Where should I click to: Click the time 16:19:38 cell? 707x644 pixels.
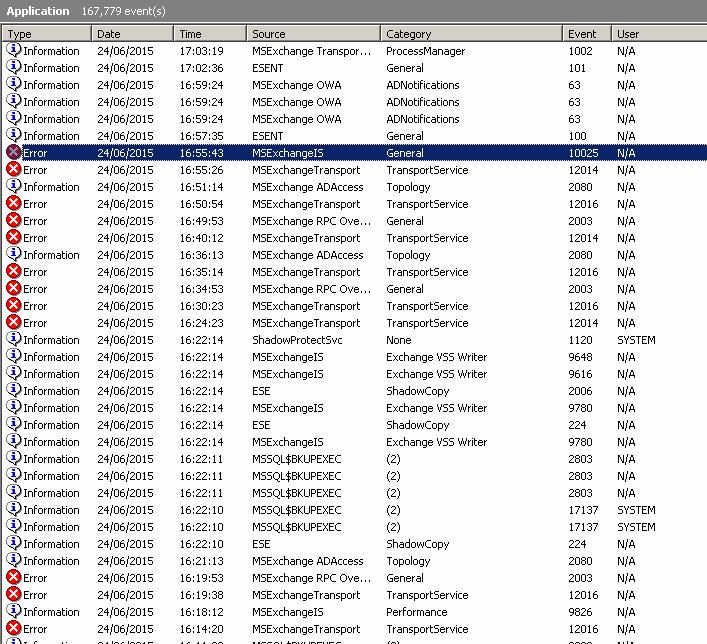coord(202,595)
